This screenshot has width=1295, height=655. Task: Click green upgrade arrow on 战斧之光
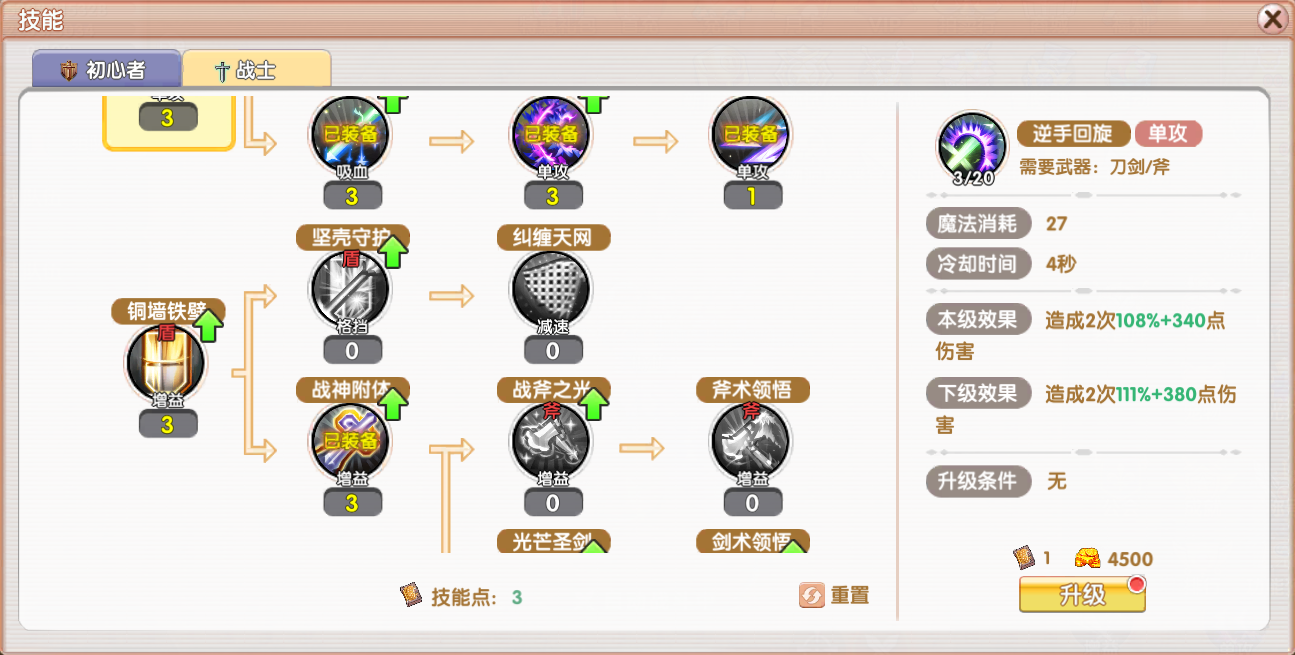point(594,404)
